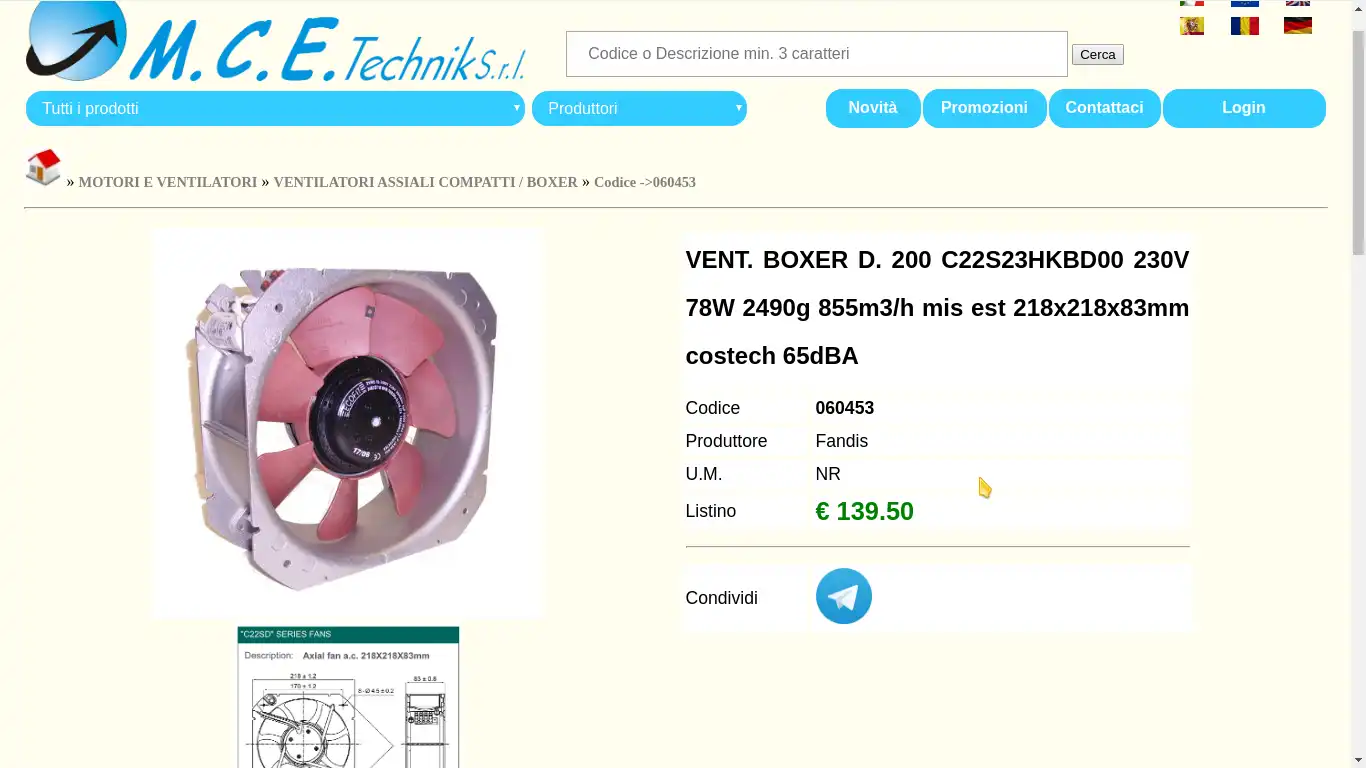
Task: Select the European Union flag icon
Action: [1245, 3]
